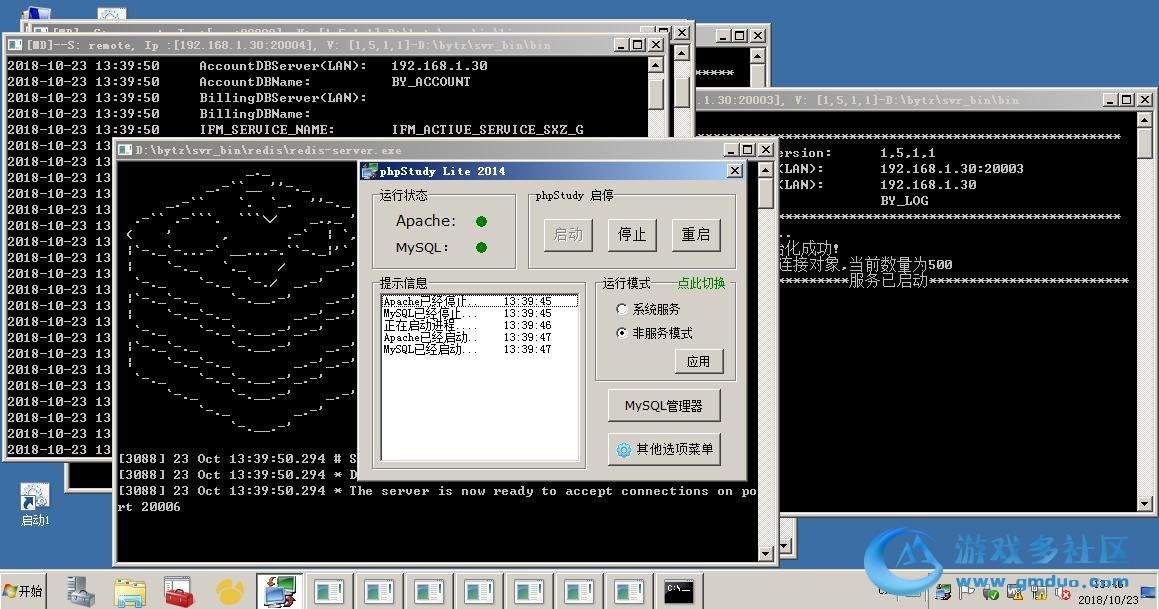Click the red X tray icon
Image resolution: width=1159 pixels, height=609 pixels.
[1063, 593]
